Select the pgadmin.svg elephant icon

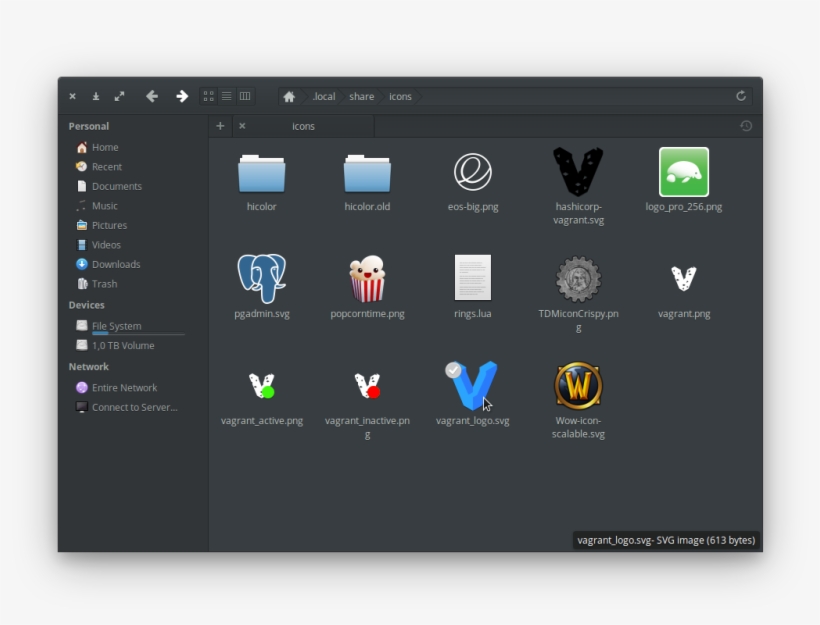pyautogui.click(x=261, y=278)
